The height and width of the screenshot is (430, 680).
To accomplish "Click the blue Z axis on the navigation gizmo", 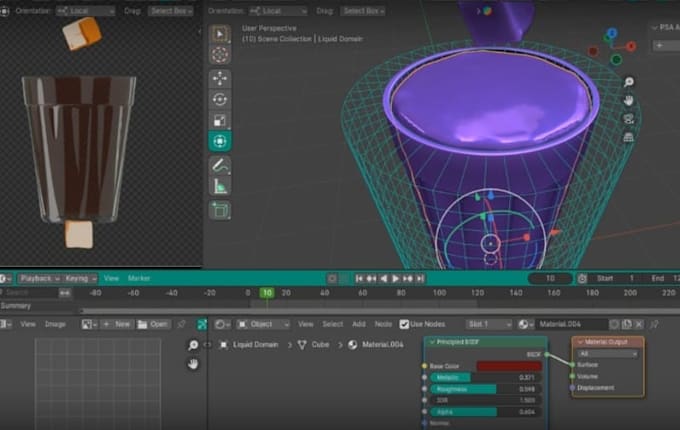I will (x=612, y=33).
